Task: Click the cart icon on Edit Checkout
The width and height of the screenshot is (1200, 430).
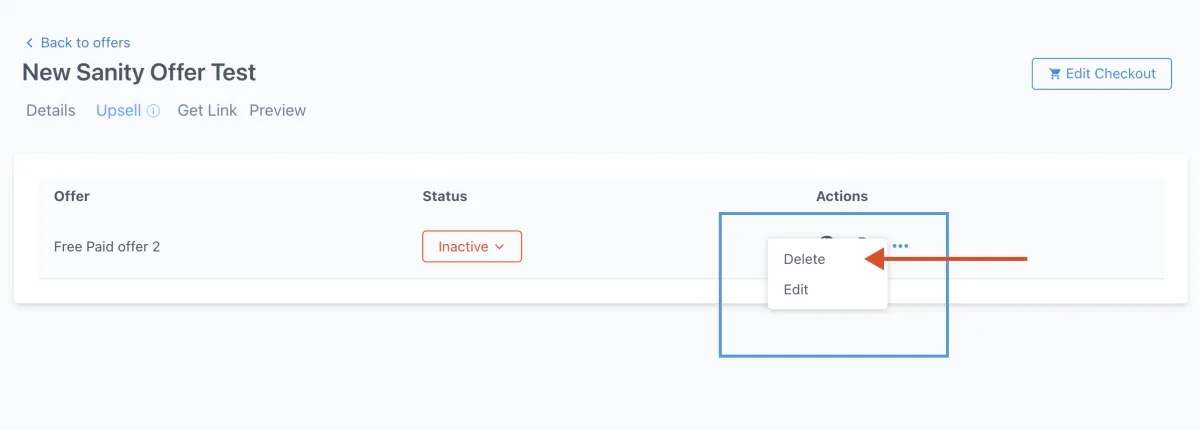Action: pyautogui.click(x=1054, y=74)
